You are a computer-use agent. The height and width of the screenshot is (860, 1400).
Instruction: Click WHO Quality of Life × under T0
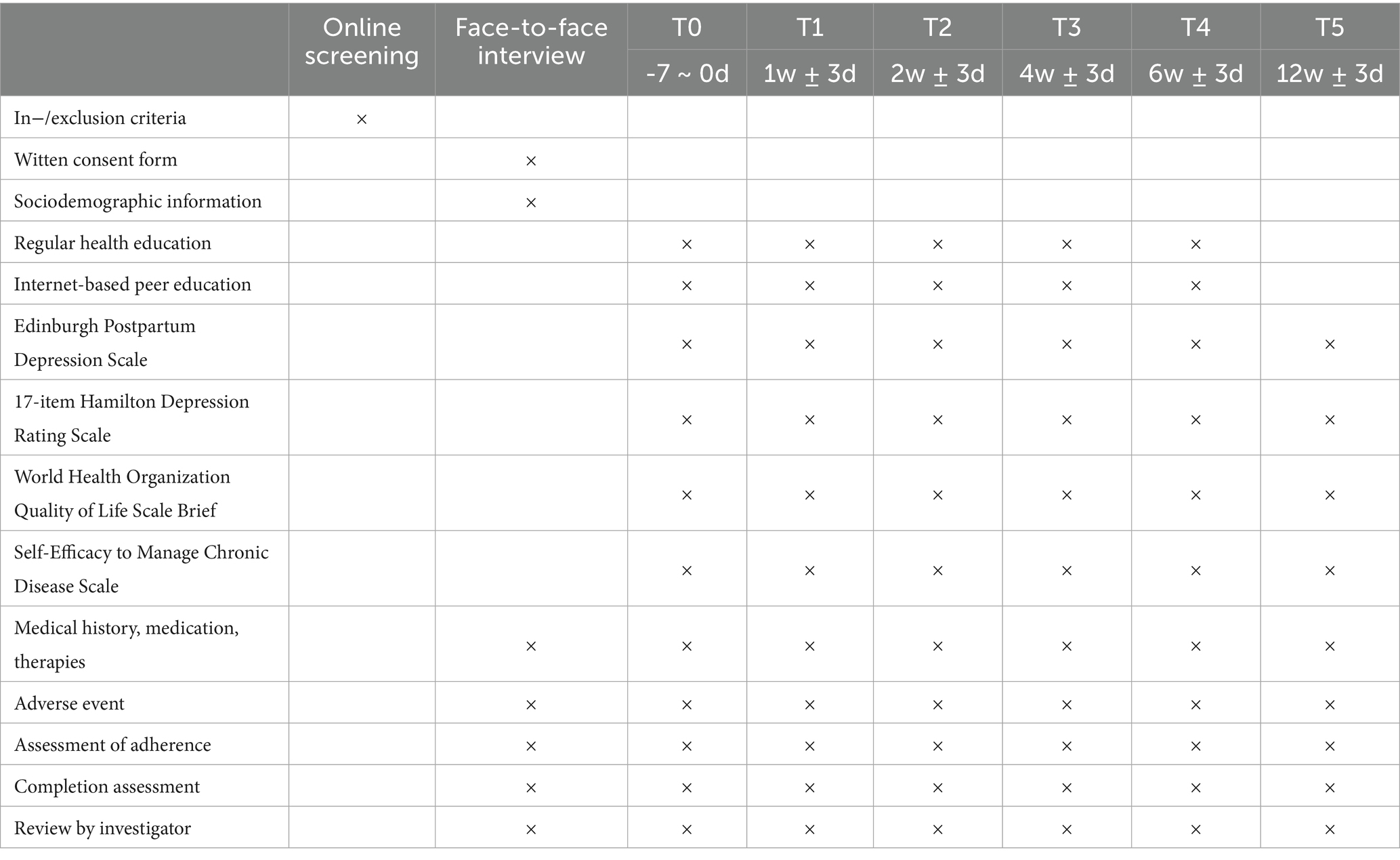pos(687,495)
